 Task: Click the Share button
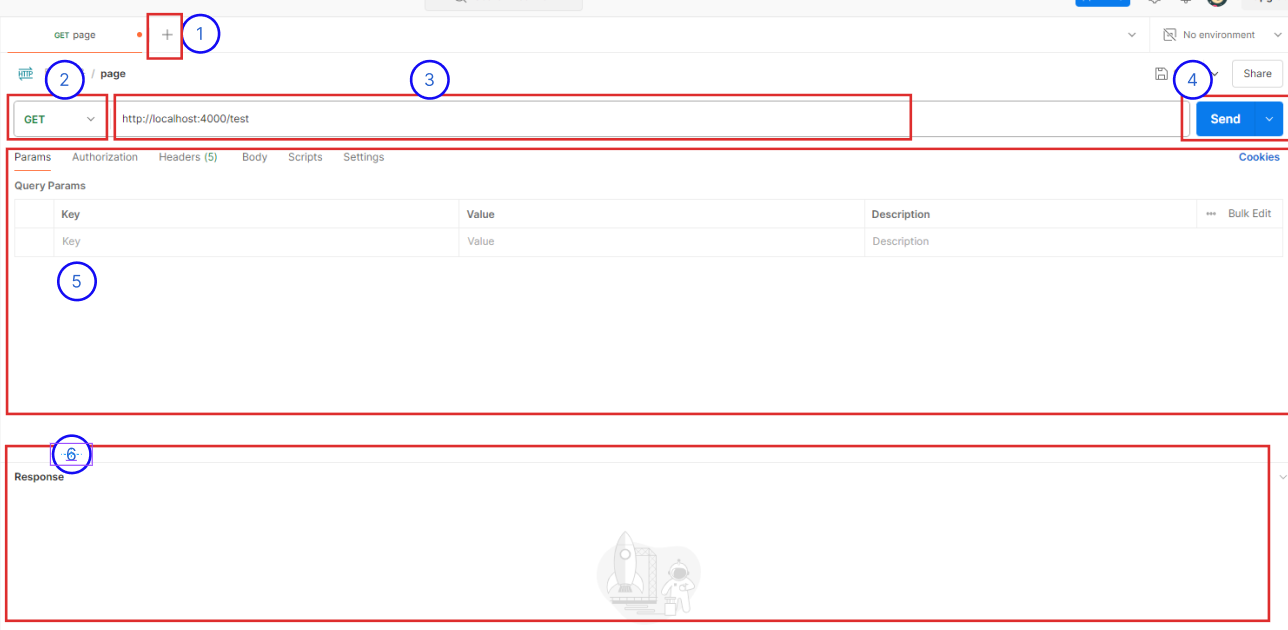[1257, 73]
